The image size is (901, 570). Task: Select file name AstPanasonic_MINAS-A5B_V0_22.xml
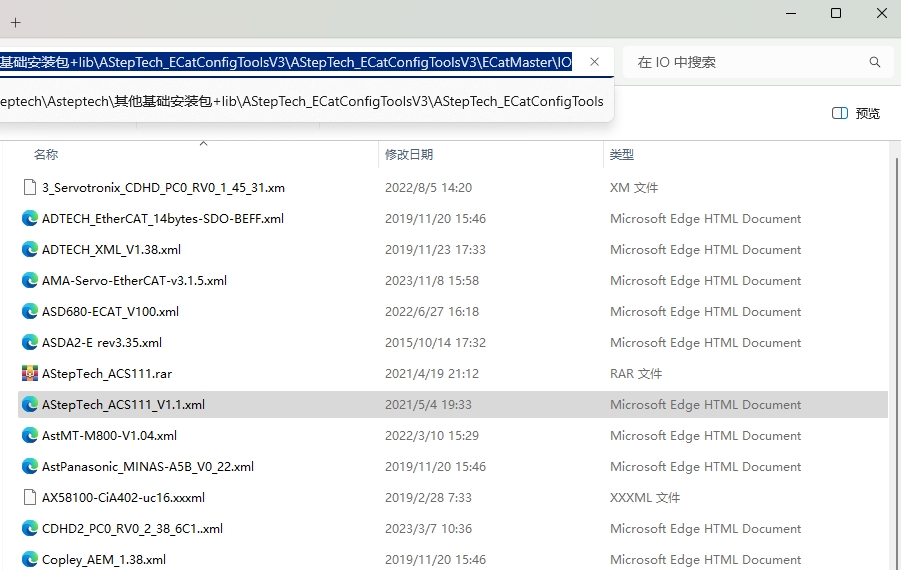click(148, 467)
